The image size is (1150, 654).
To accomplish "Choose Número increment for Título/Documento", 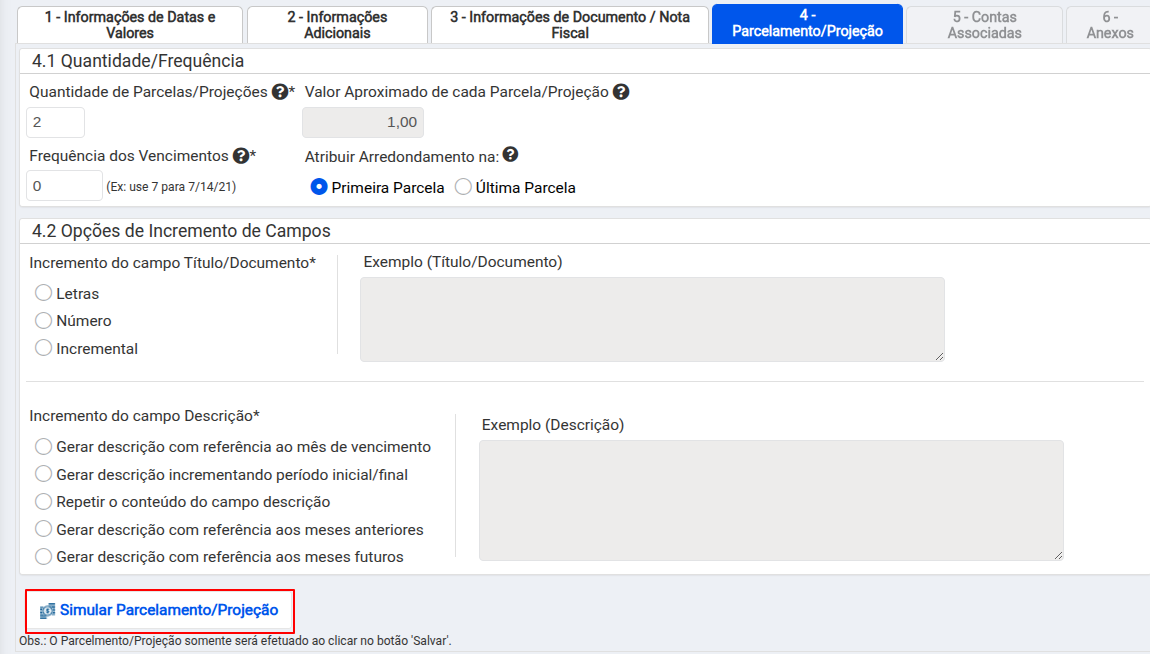I will 43,321.
